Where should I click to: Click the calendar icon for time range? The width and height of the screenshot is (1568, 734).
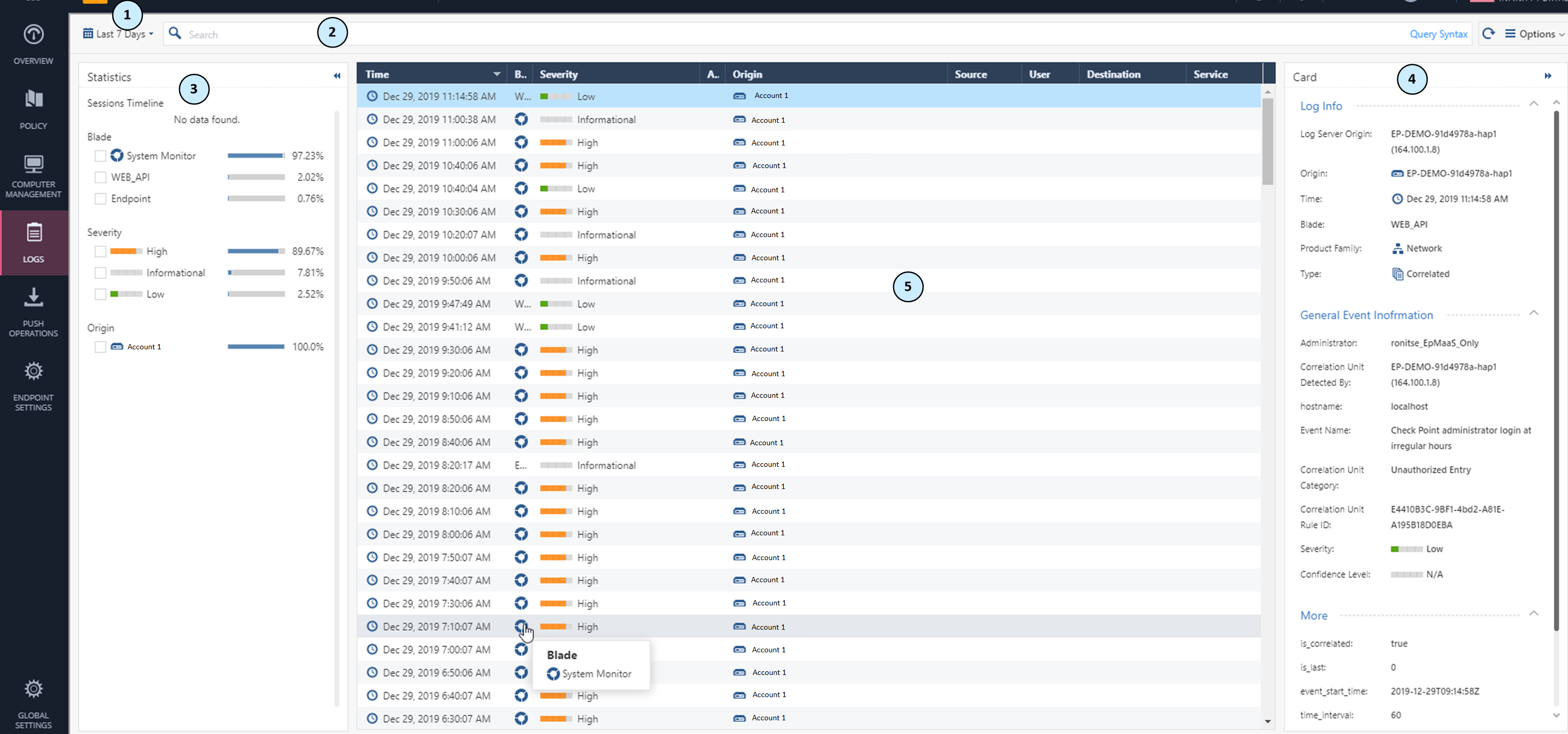88,34
